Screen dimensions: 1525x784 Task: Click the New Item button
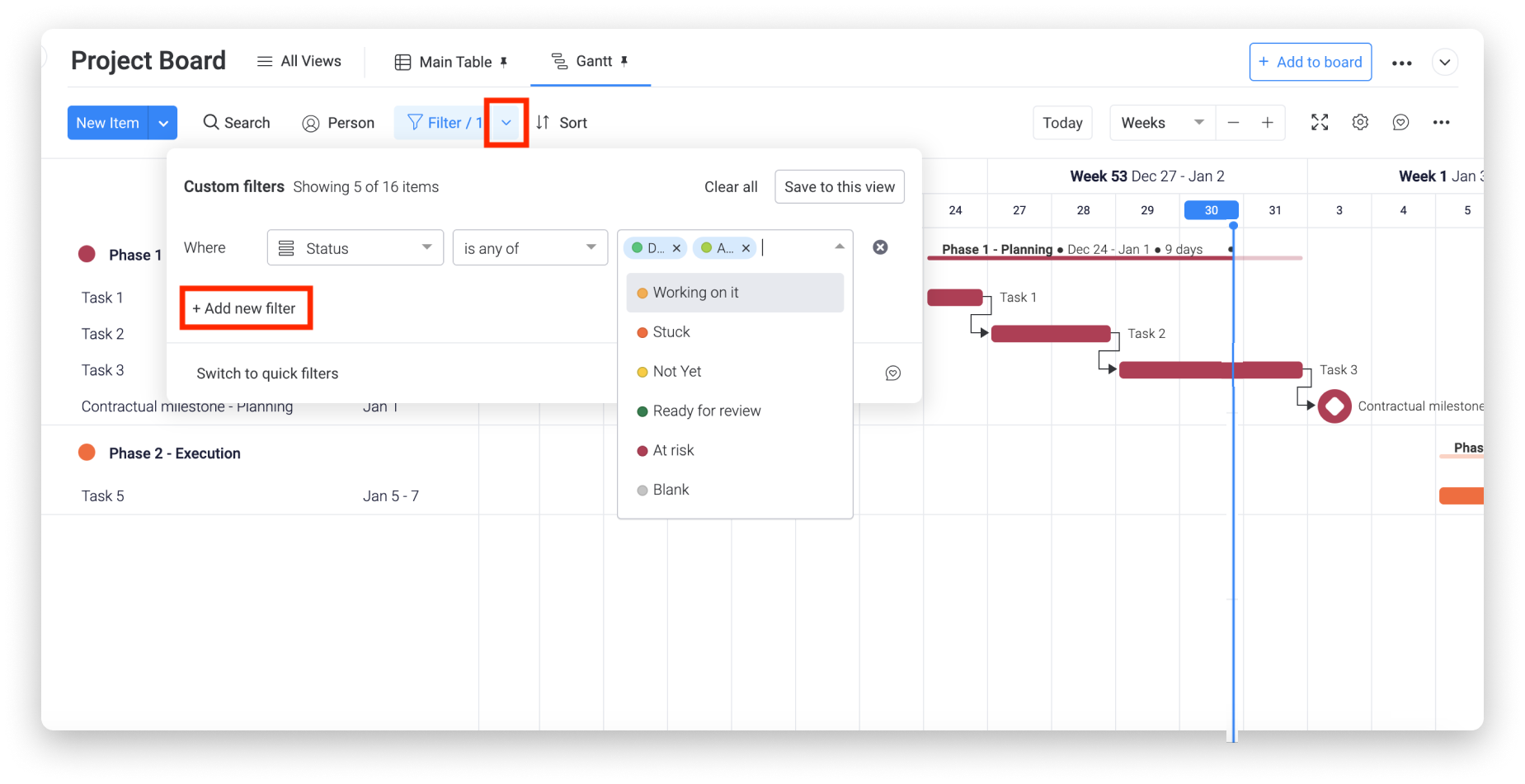tap(107, 123)
